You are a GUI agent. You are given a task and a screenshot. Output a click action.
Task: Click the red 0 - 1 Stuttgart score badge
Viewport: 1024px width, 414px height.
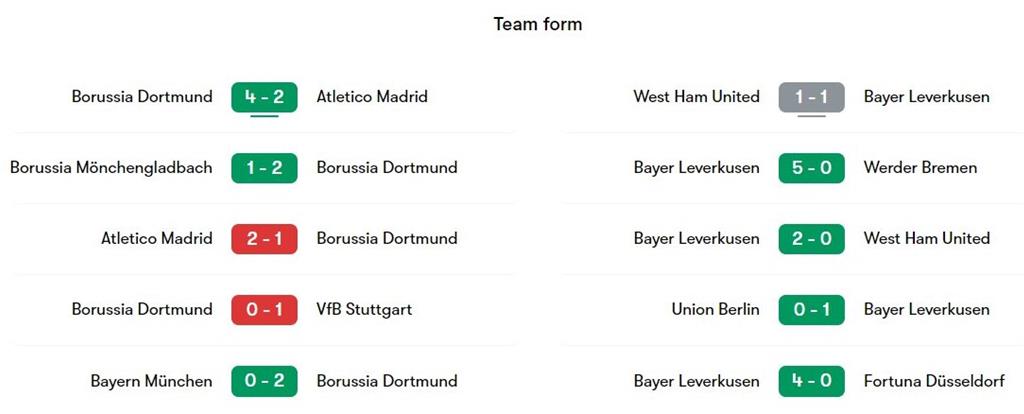tap(264, 310)
